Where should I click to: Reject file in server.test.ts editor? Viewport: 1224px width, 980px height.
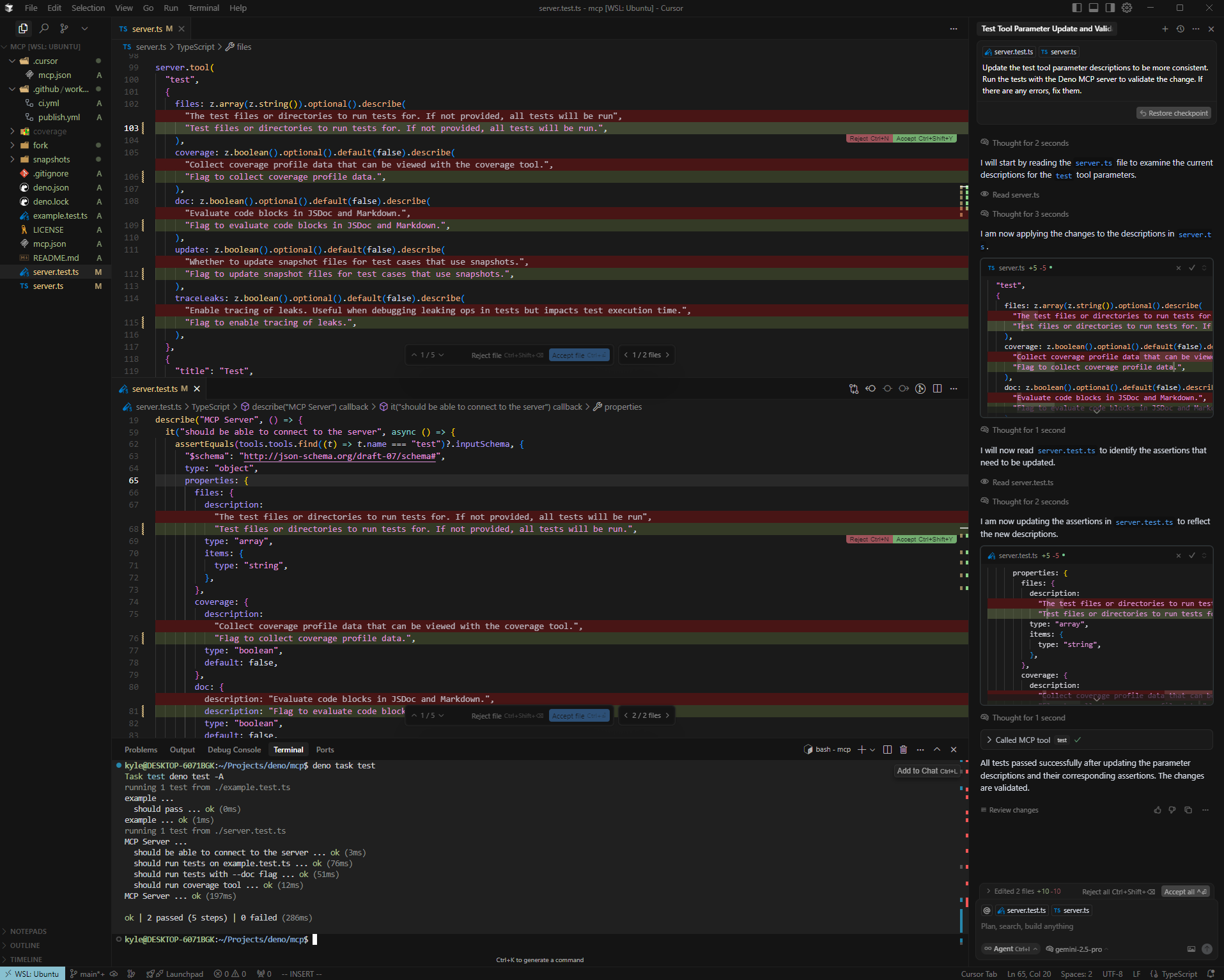click(507, 715)
